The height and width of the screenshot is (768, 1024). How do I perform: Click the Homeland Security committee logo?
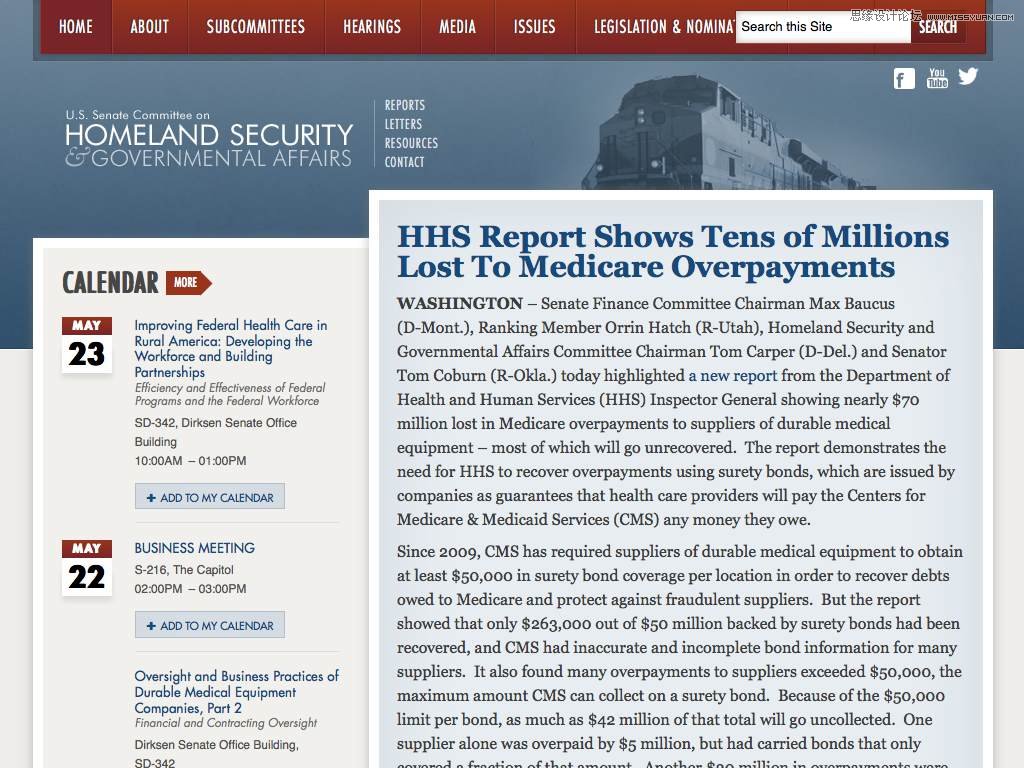click(209, 138)
